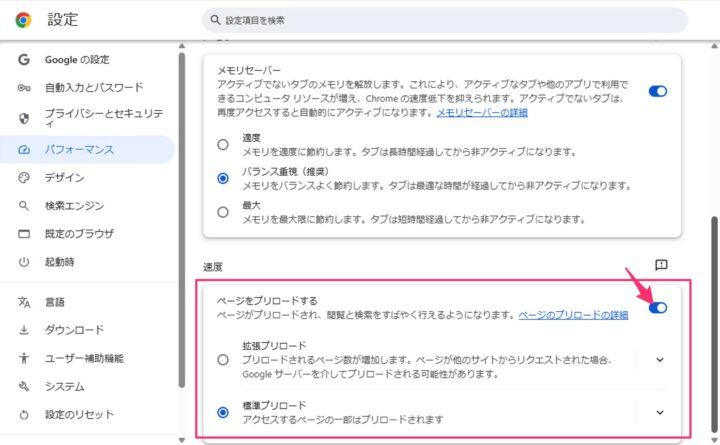Focus the 設定項目を検索 search field
Screen dimensions: 720x445
coord(444,20)
